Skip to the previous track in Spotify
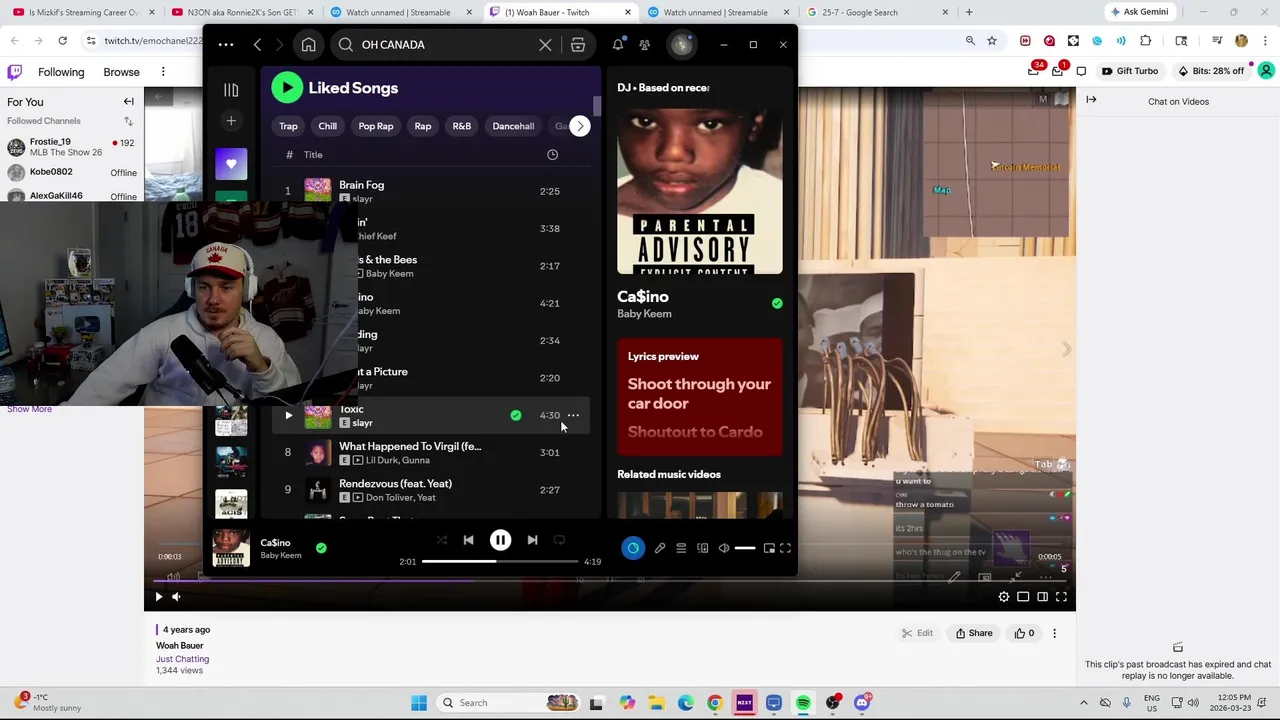 [468, 540]
